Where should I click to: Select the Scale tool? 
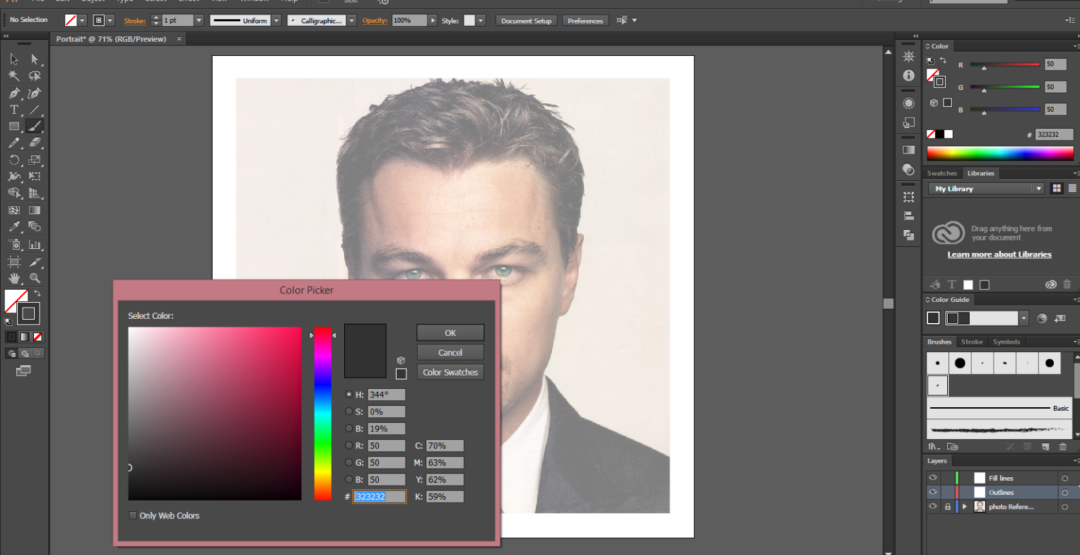click(34, 160)
